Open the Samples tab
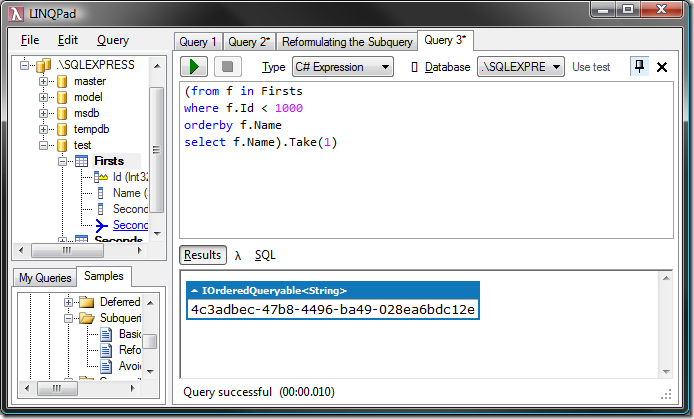 pos(104,276)
